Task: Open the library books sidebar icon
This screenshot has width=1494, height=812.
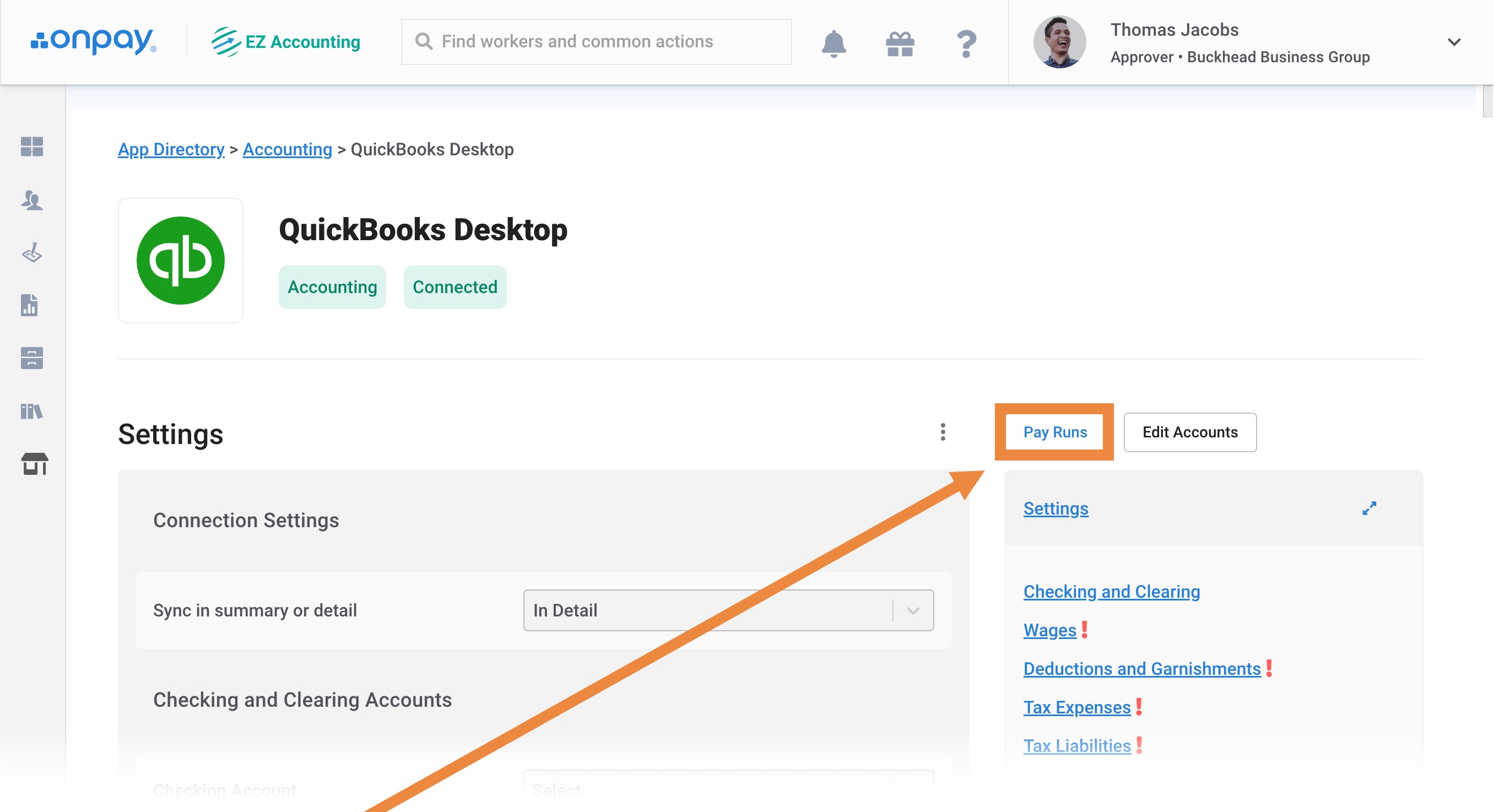Action: click(x=32, y=411)
